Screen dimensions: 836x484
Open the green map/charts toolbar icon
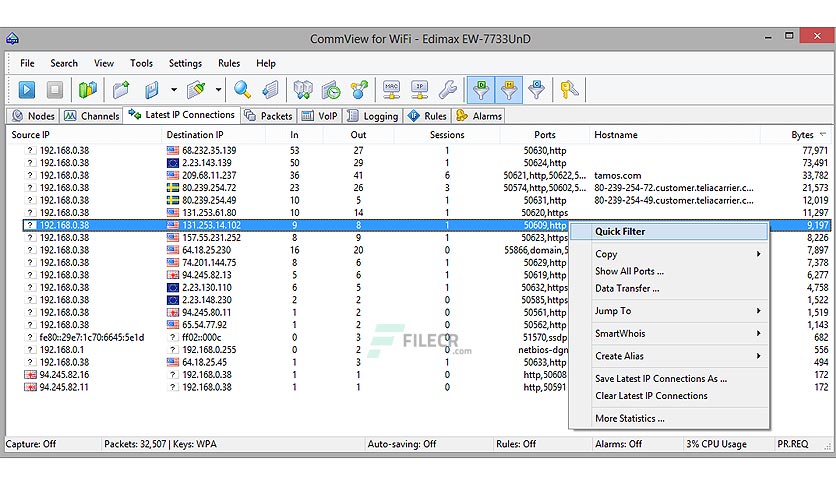click(x=87, y=90)
